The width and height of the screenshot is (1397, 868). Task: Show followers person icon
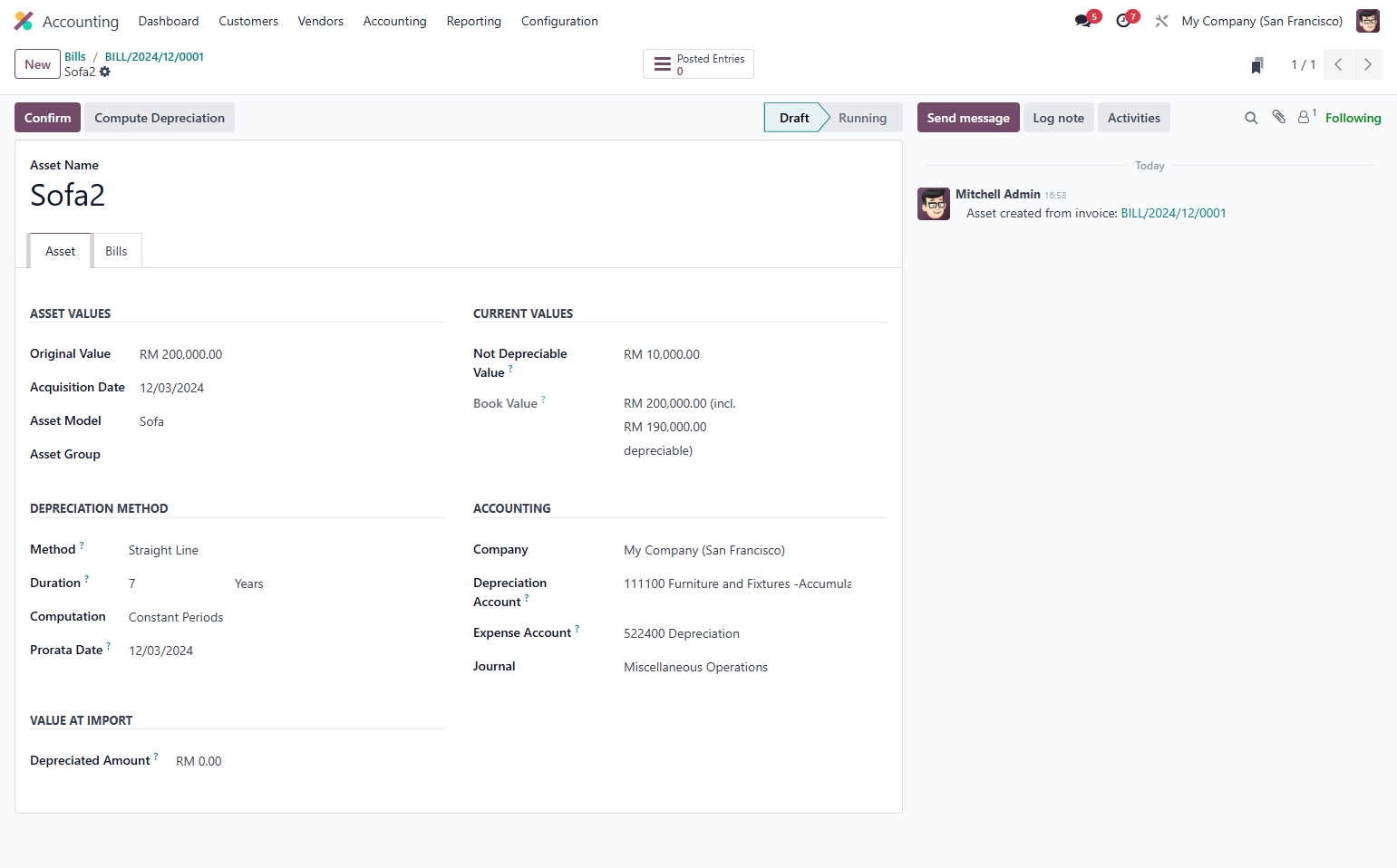[1305, 117]
